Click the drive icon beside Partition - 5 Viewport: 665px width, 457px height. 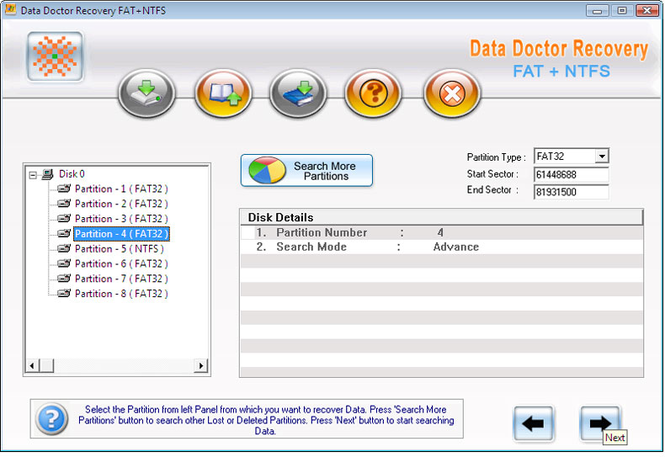[64, 248]
